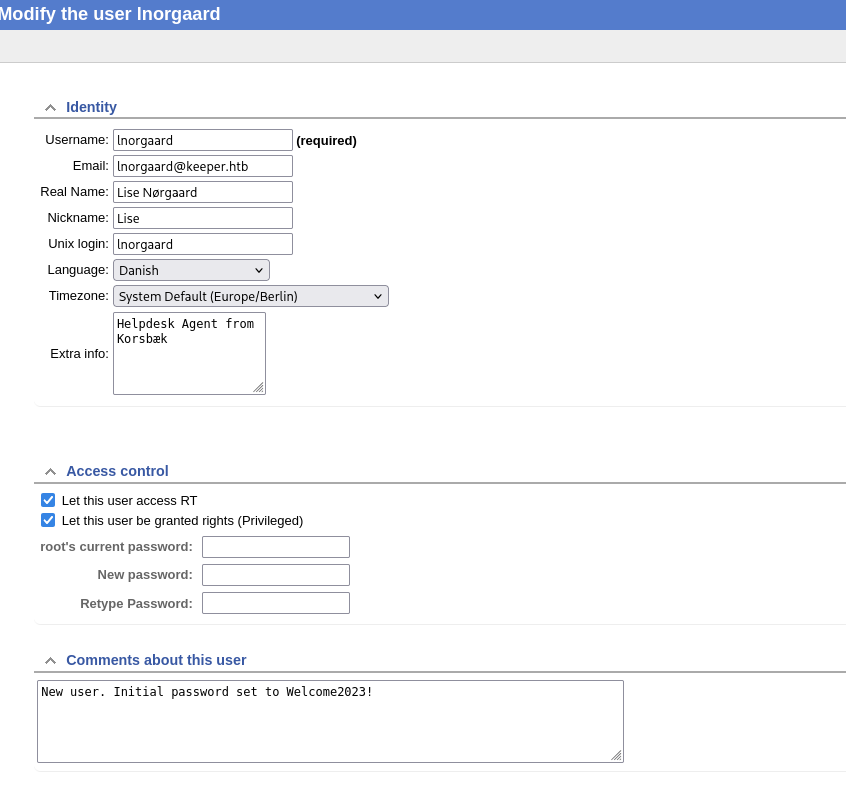Focus the Retype Password field

(x=276, y=603)
